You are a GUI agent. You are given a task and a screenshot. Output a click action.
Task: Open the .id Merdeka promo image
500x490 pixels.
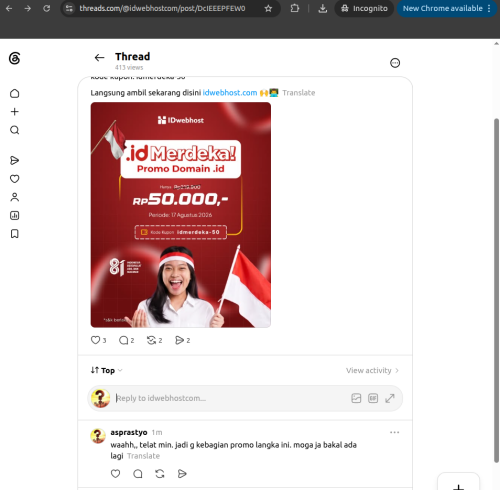coord(181,215)
